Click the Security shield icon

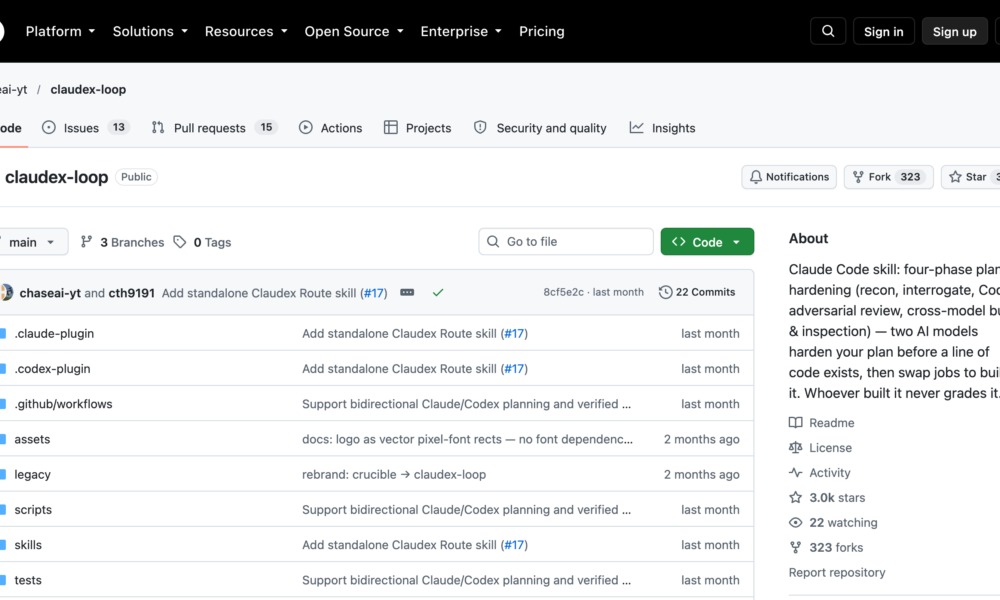(x=480, y=128)
